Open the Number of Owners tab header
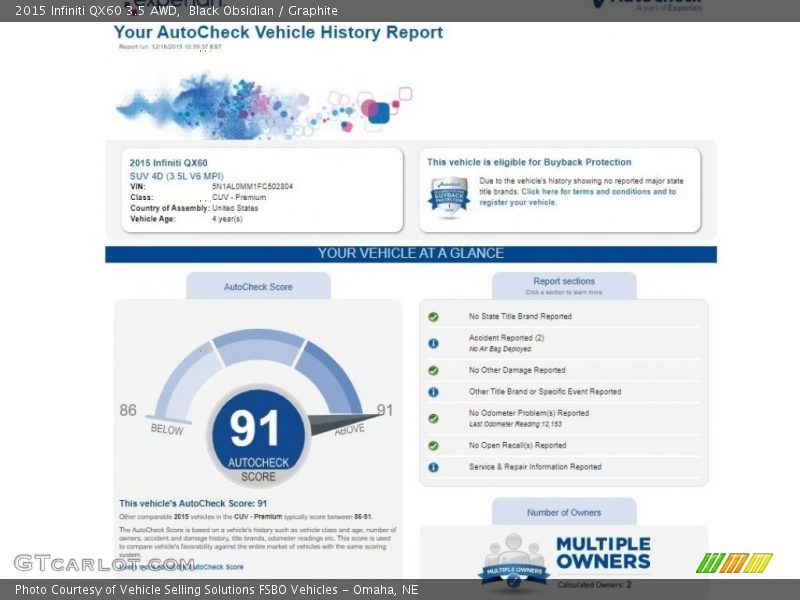The image size is (800, 600). pyautogui.click(x=564, y=512)
